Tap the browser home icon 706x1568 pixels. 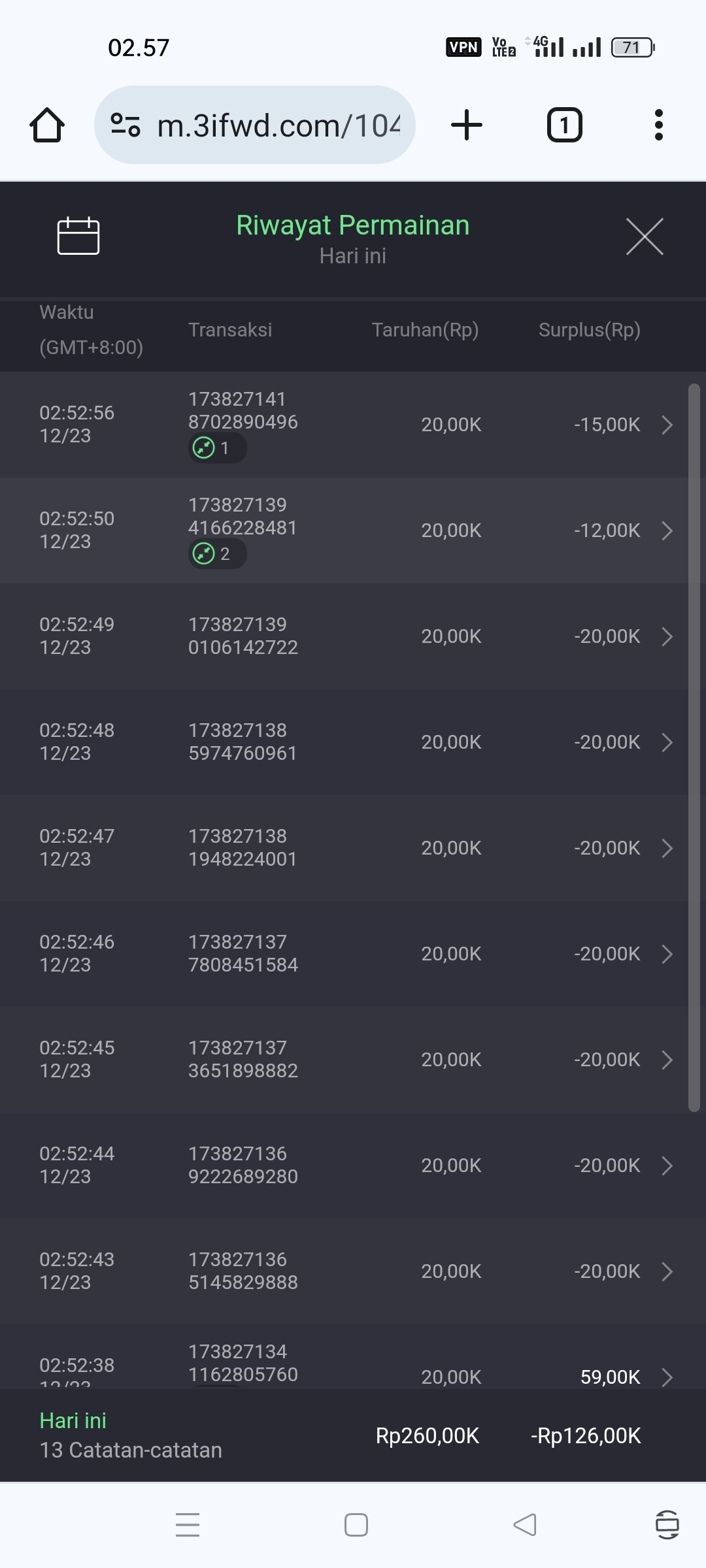(47, 125)
